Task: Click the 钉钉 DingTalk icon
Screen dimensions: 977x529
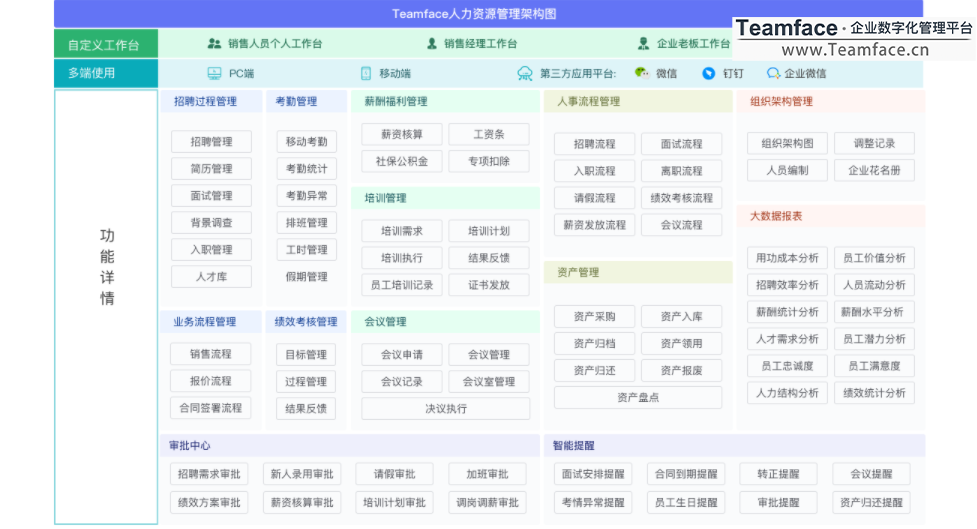Action: [x=709, y=73]
